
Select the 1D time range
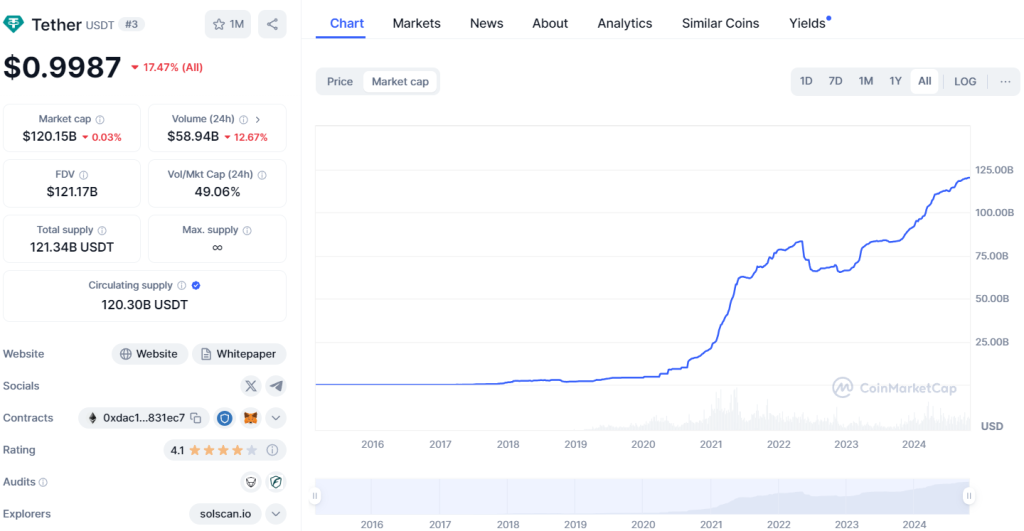click(x=806, y=81)
